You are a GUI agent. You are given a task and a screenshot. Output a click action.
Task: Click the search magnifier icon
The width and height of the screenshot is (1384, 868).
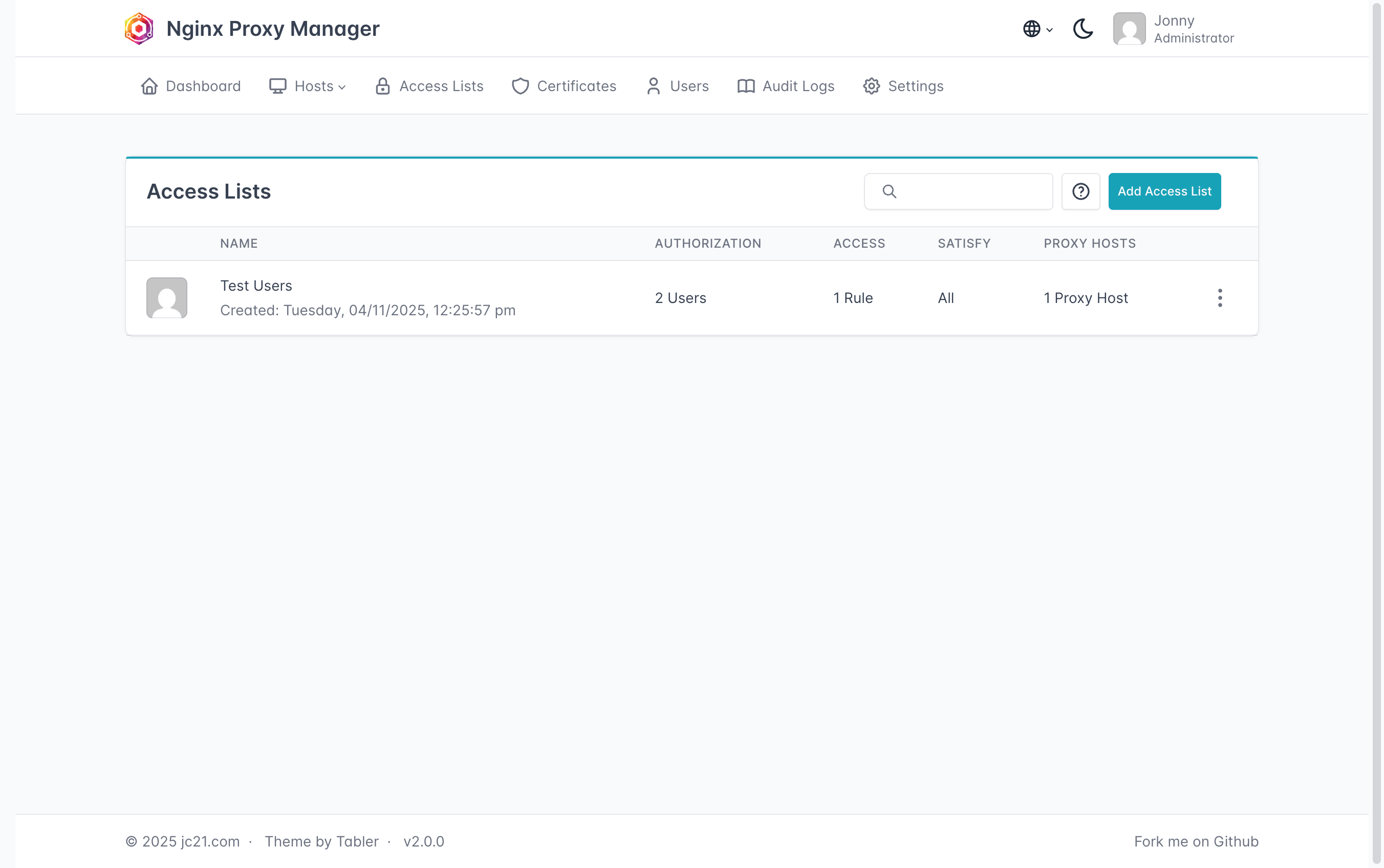889,191
